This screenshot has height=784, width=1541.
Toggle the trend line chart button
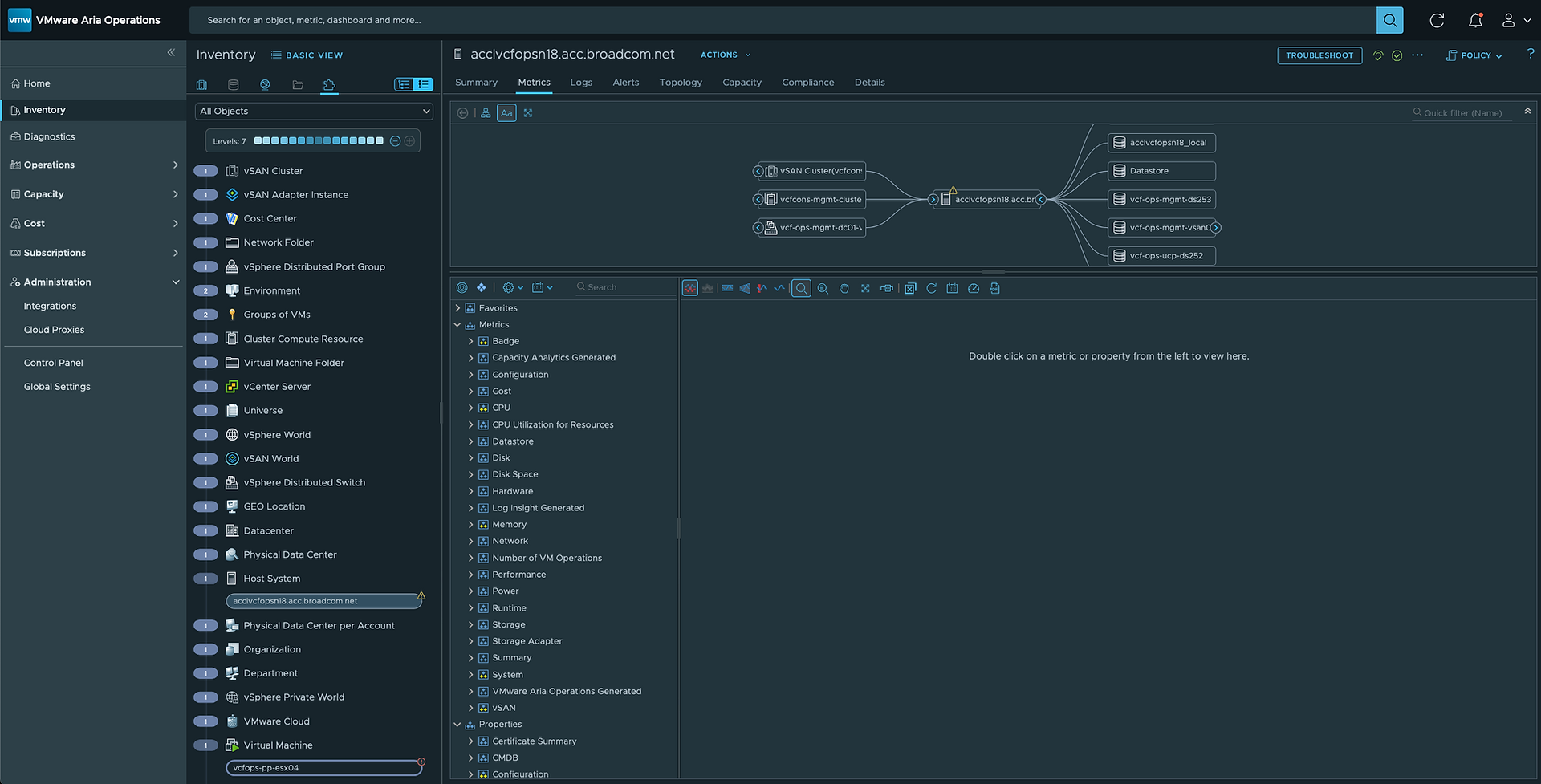pos(779,288)
